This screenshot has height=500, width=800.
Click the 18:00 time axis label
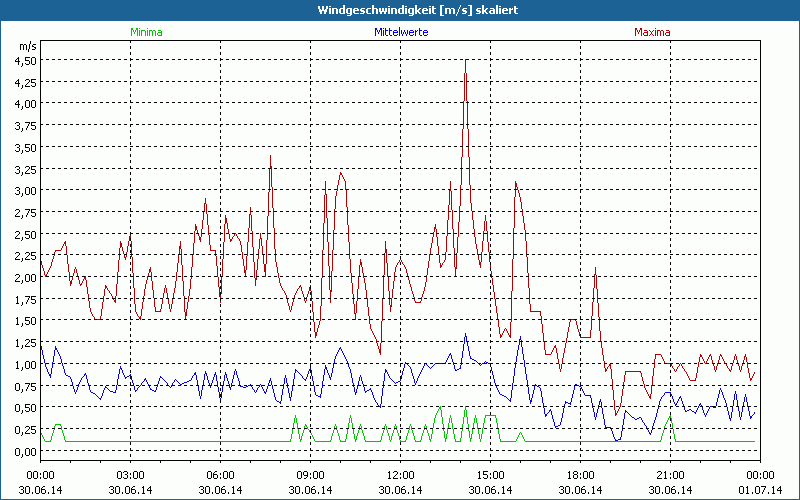click(x=580, y=475)
